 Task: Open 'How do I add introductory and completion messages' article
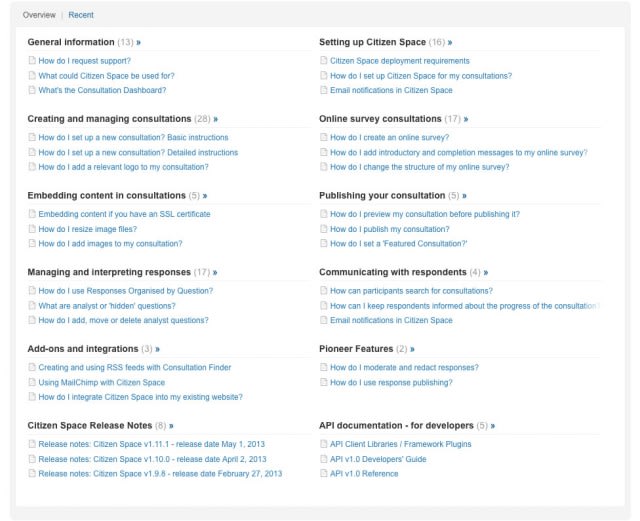point(459,152)
